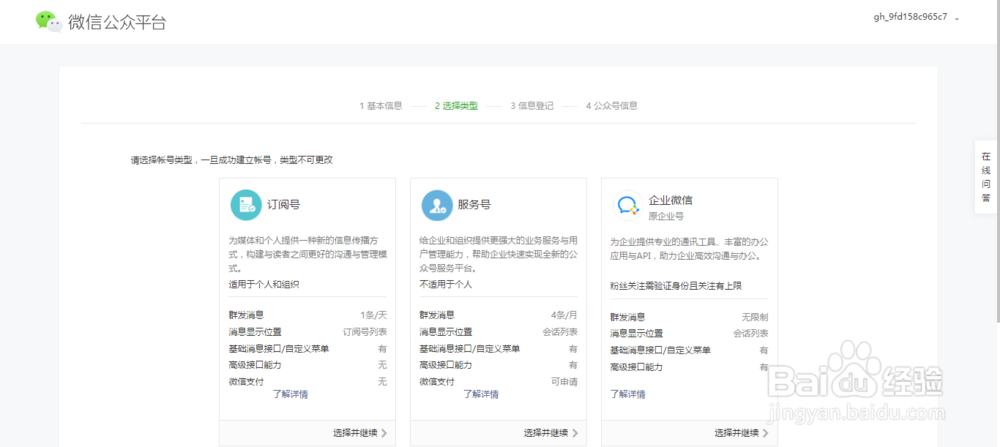Click the 原企业号 subtitle

(666, 216)
